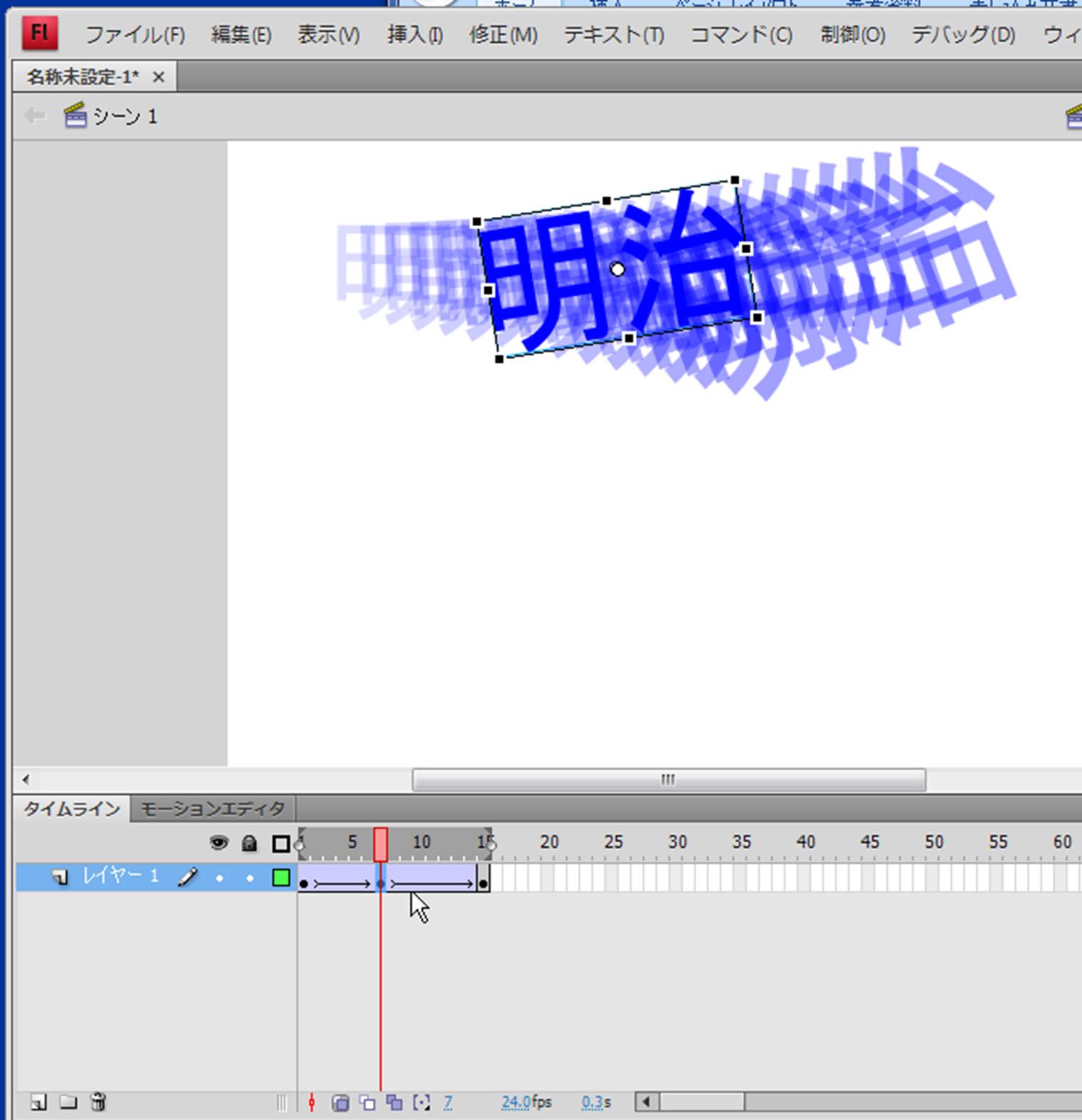This screenshot has width=1082, height=1120.
Task: Click the New Folder icon in timeline
Action: 68,1102
